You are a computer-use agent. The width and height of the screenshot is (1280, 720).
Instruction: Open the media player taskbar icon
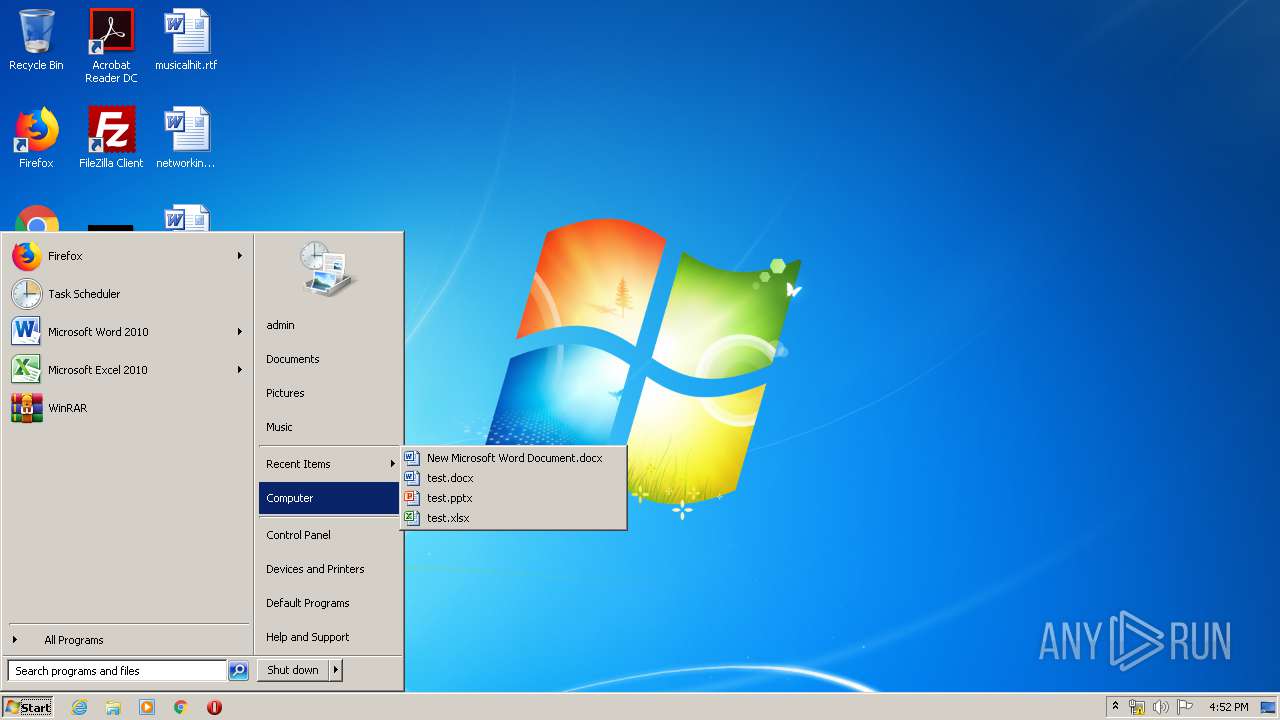(147, 707)
